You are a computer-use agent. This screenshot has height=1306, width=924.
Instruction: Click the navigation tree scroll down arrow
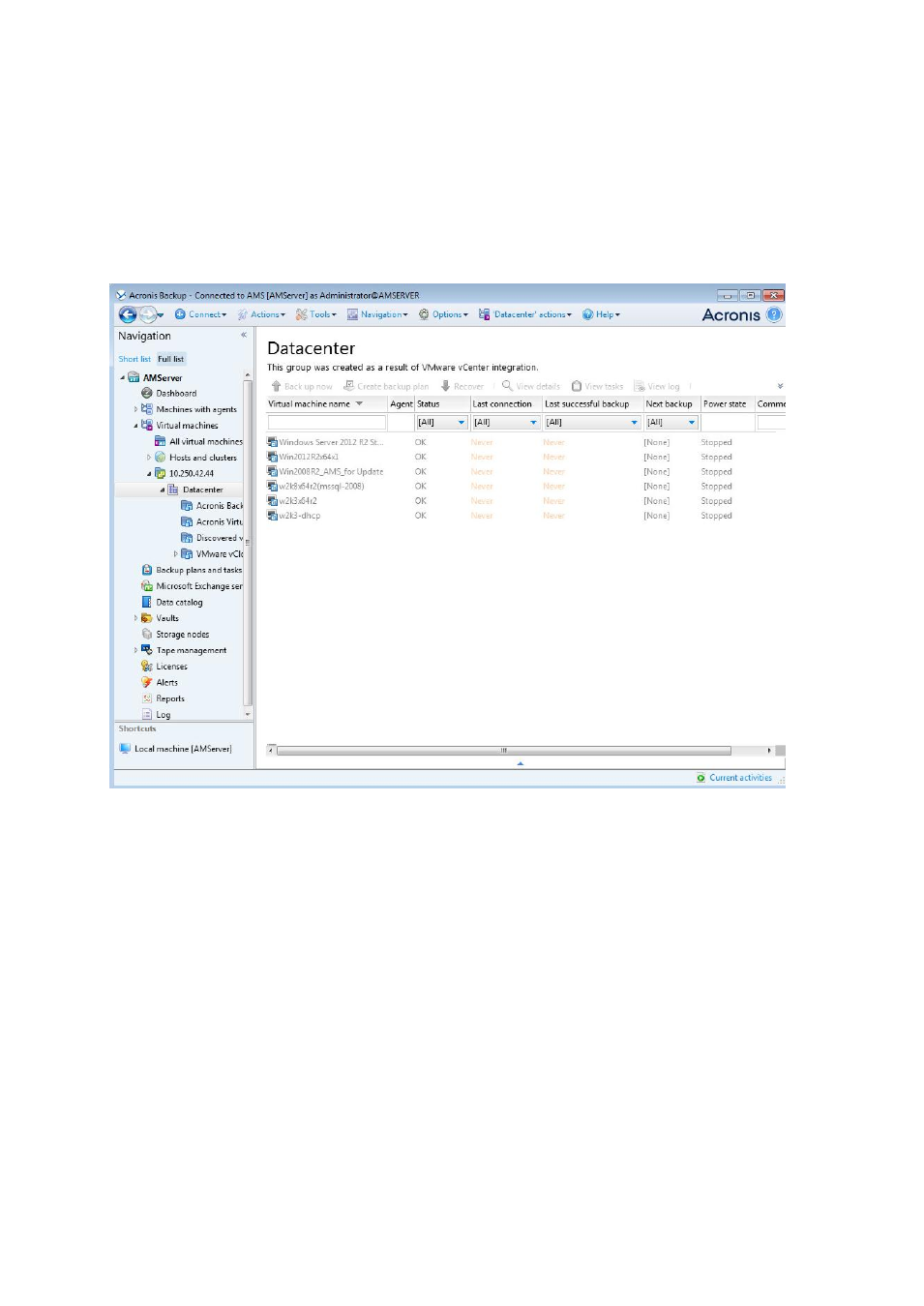[248, 714]
